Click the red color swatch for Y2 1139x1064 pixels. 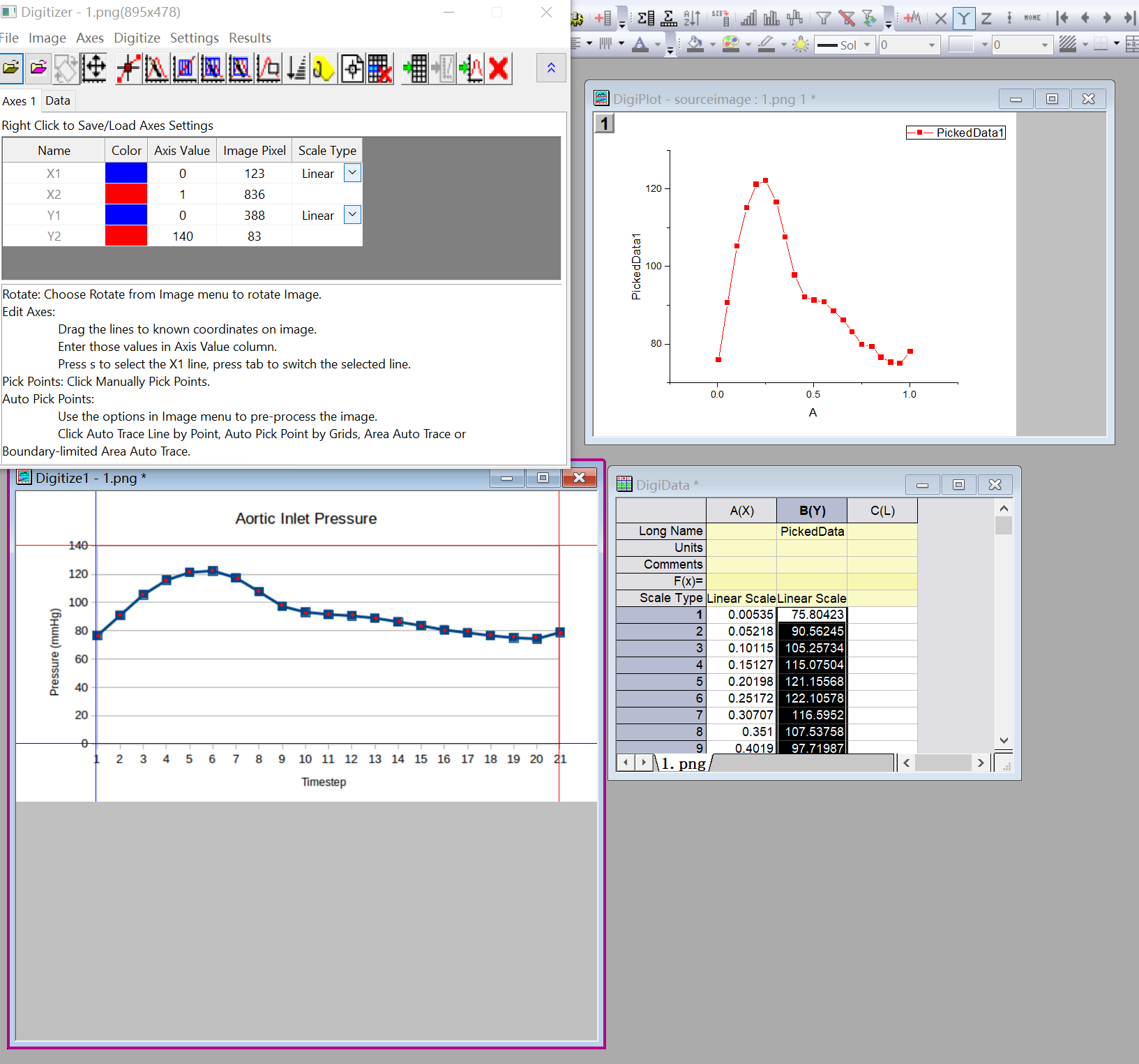pos(126,236)
